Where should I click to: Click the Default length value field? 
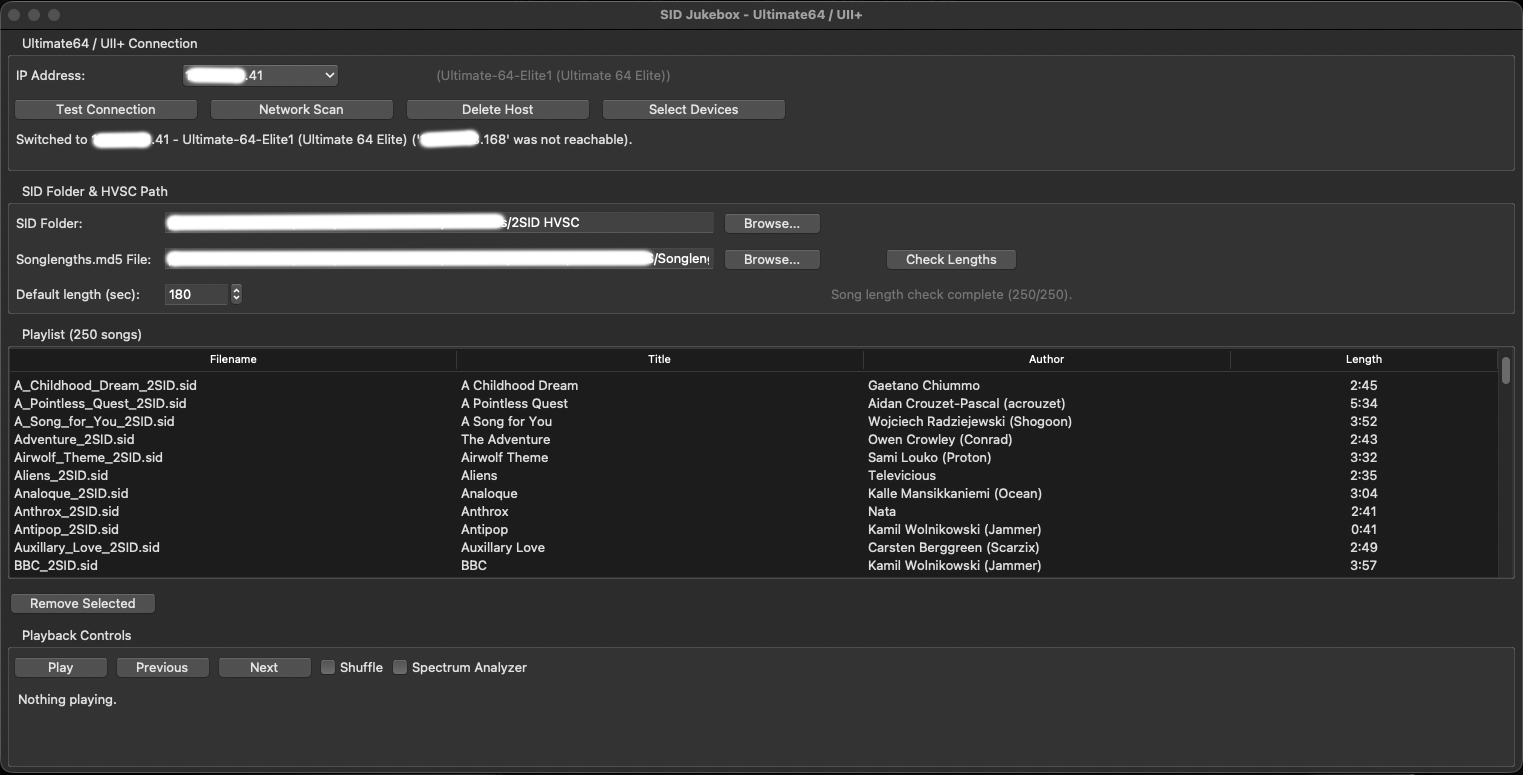pos(197,294)
